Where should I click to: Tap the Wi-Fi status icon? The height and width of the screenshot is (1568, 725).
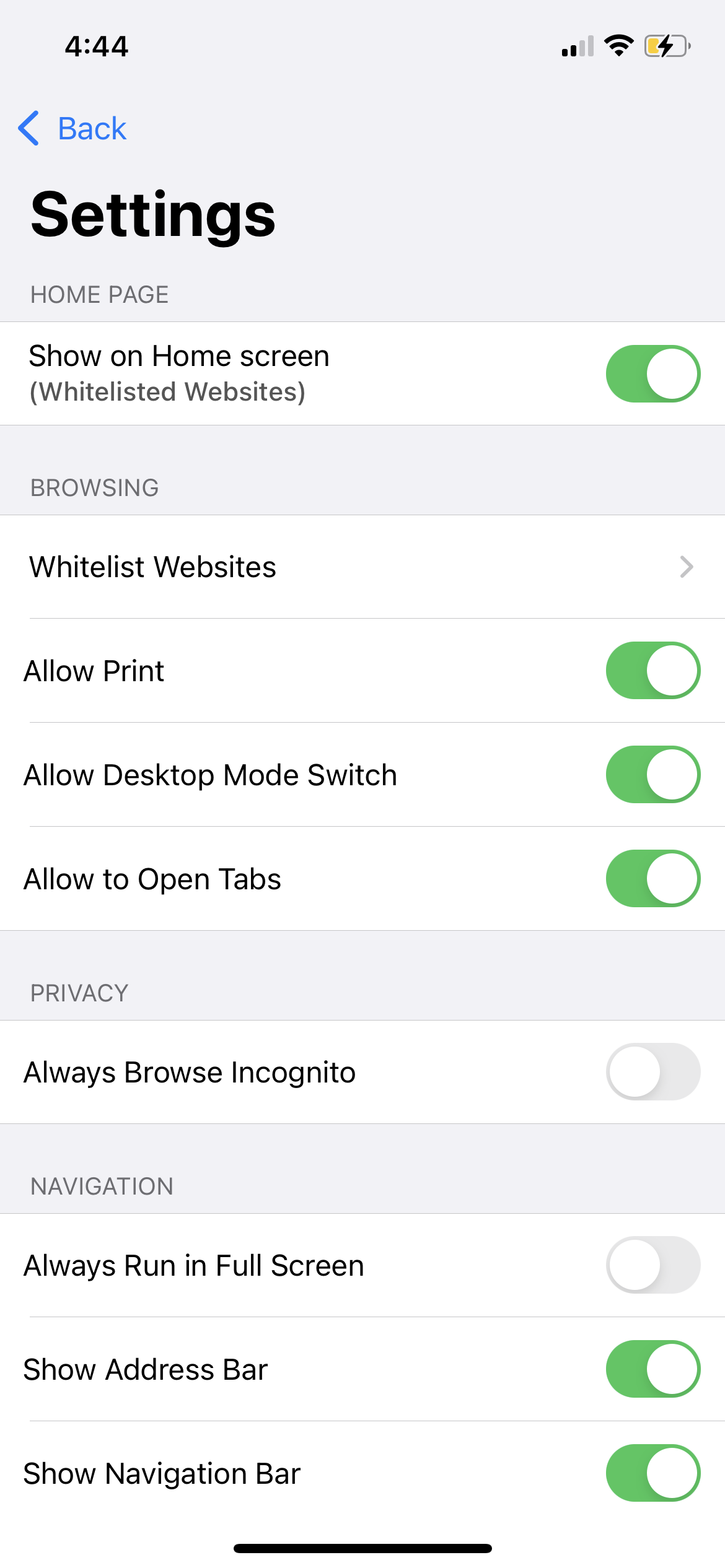(618, 46)
